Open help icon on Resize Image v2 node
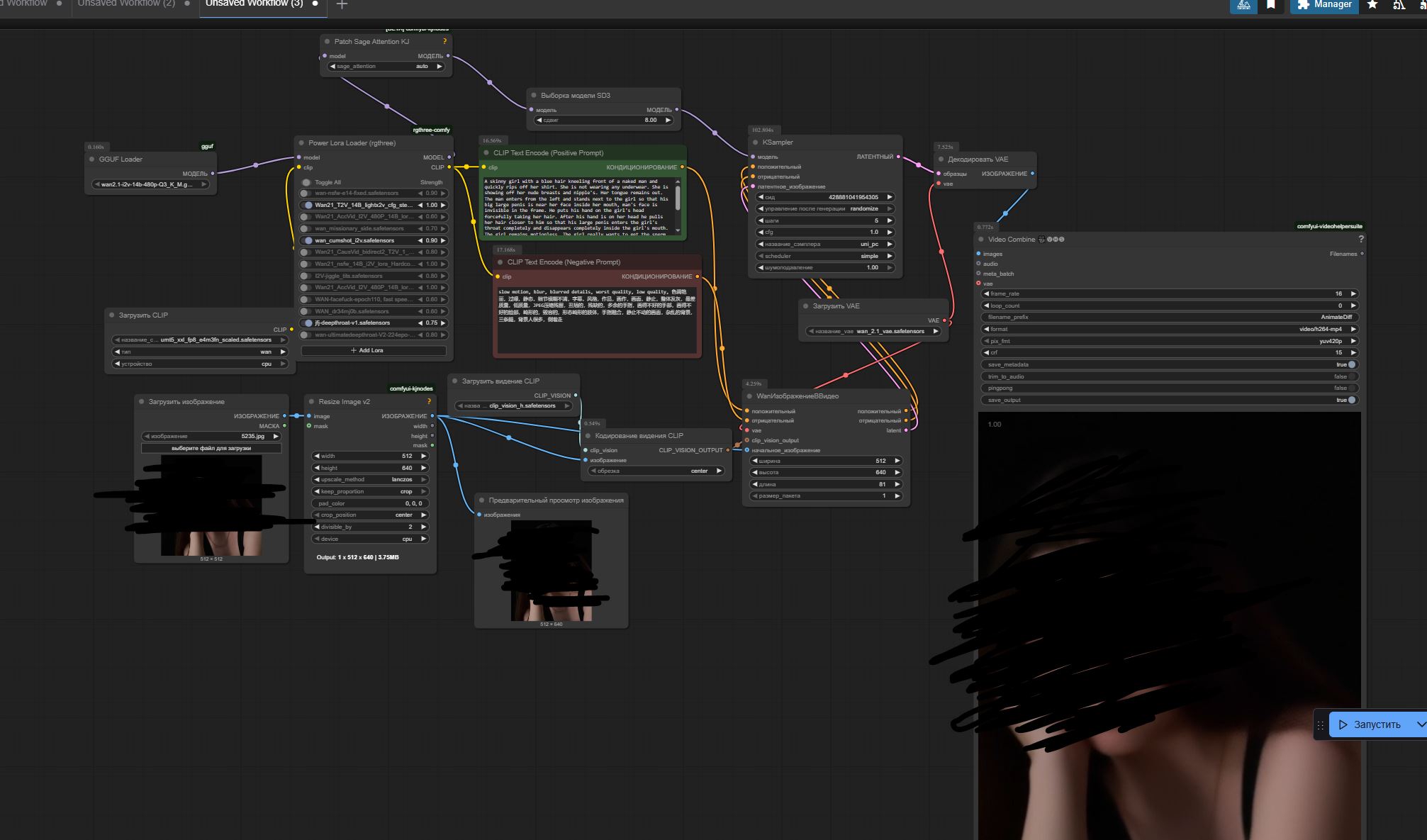This screenshot has width=1427, height=840. (x=429, y=402)
